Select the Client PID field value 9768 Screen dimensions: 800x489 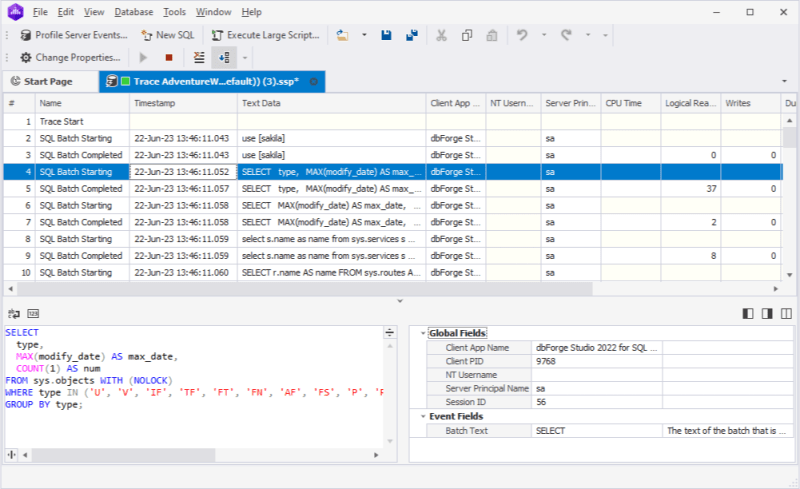[596, 361]
